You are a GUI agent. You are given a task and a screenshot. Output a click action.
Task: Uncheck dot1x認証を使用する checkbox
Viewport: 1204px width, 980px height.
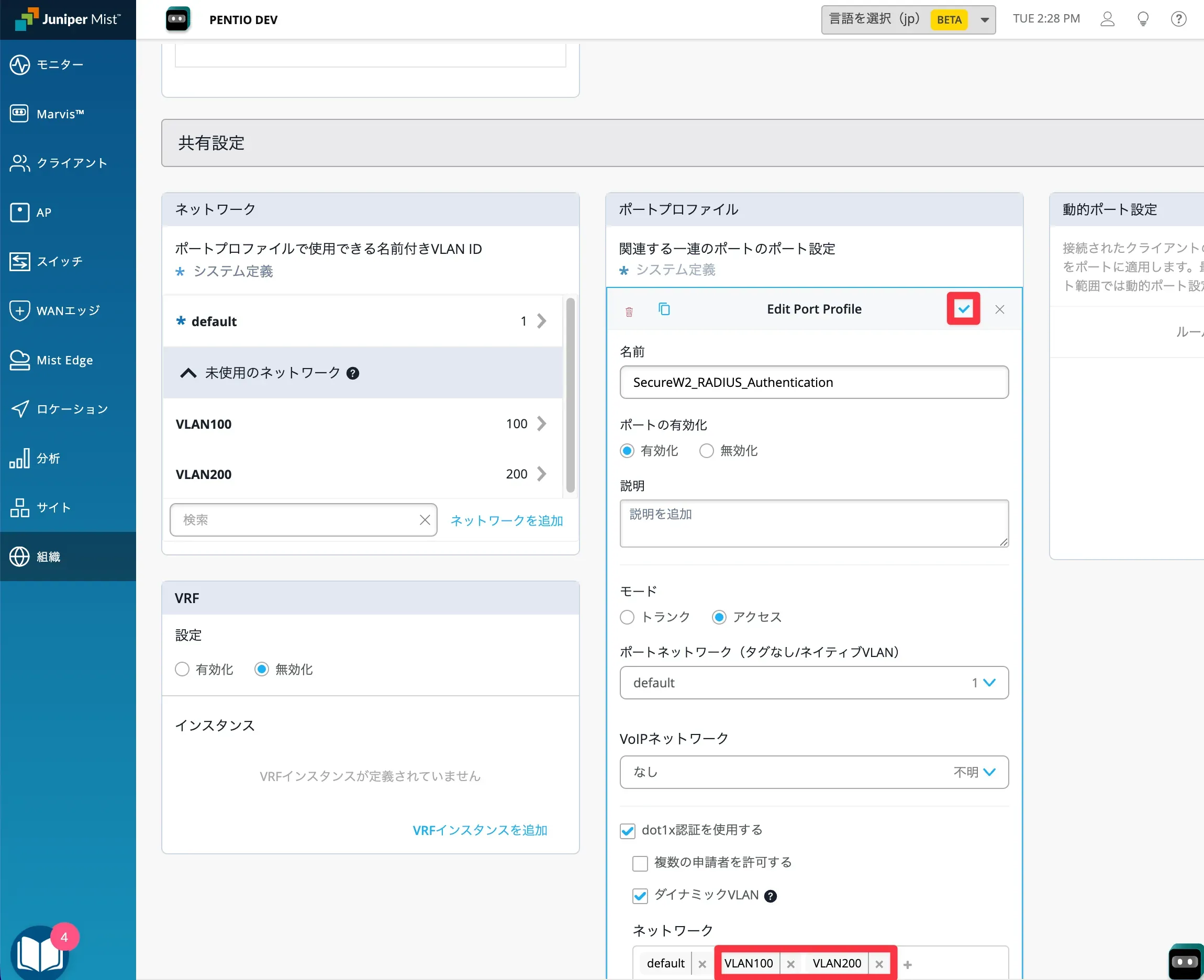tap(627, 830)
